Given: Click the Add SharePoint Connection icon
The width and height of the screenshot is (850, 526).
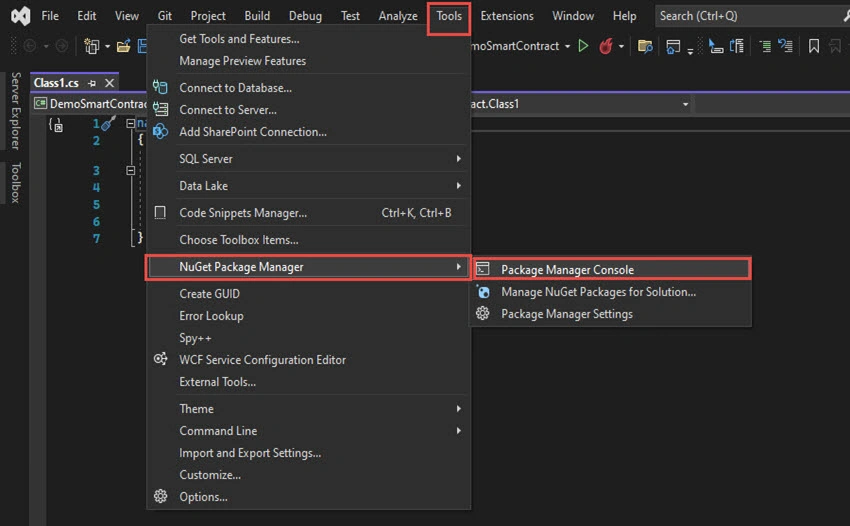Looking at the screenshot, I should click(x=160, y=131).
